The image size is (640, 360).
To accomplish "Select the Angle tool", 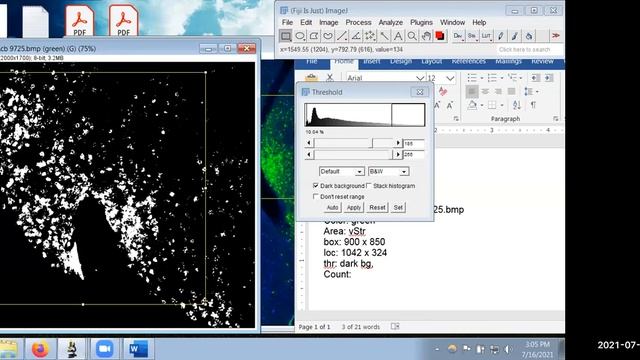I will pos(356,36).
